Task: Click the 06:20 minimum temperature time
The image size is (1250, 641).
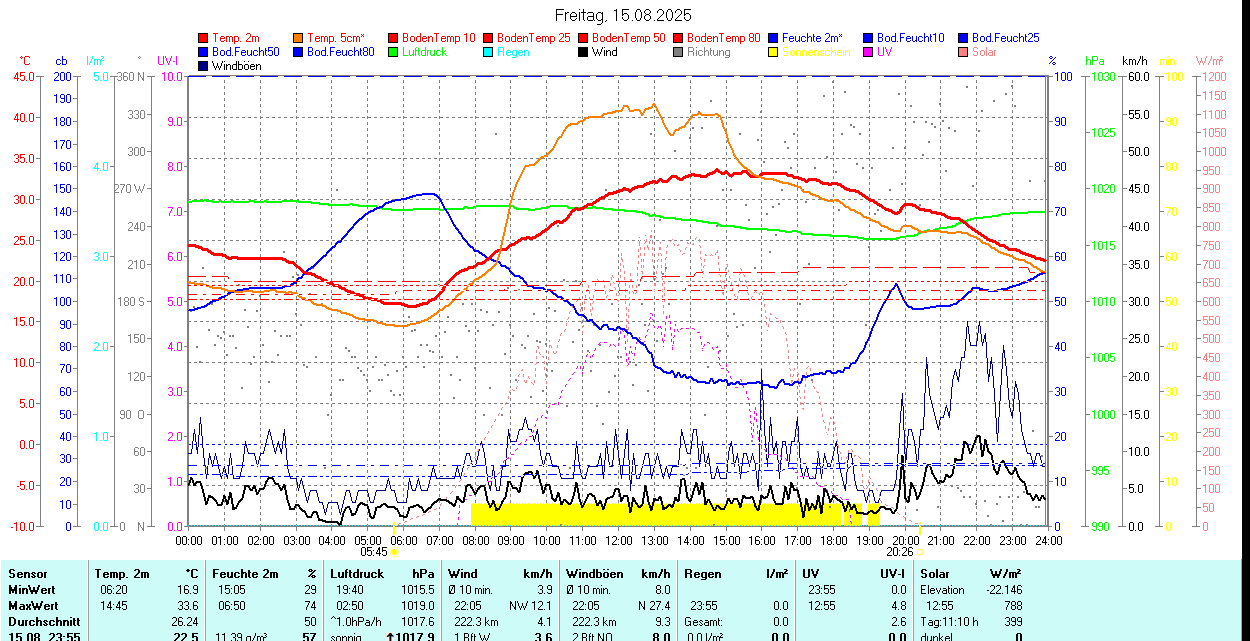Action: (x=112, y=590)
